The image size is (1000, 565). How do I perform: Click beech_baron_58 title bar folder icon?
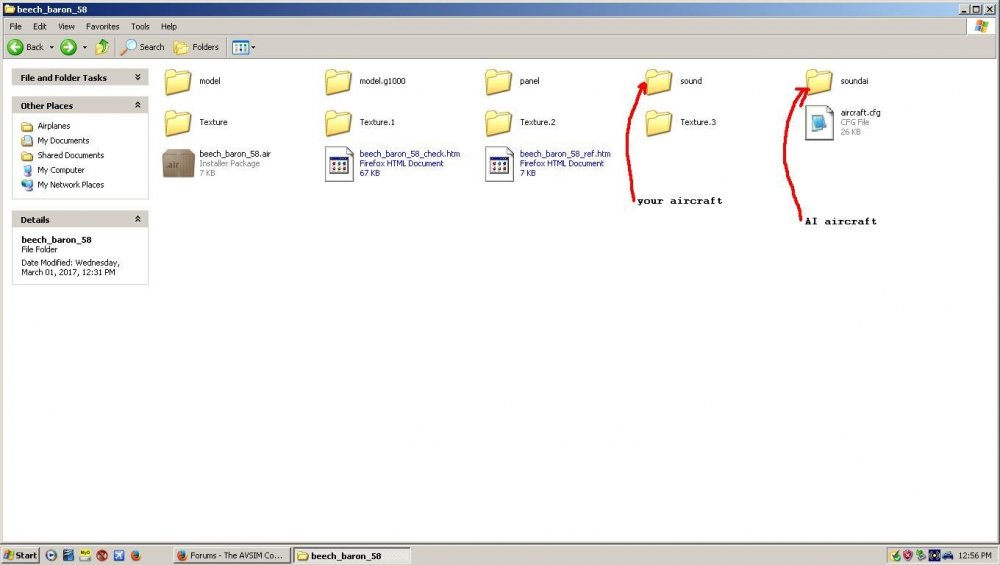[x=10, y=9]
